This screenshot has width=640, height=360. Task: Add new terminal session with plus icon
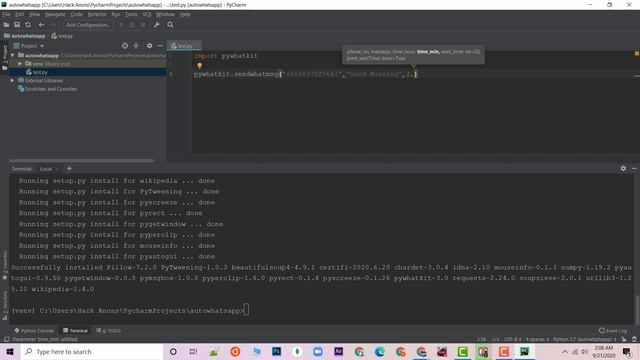pyautogui.click(x=69, y=169)
